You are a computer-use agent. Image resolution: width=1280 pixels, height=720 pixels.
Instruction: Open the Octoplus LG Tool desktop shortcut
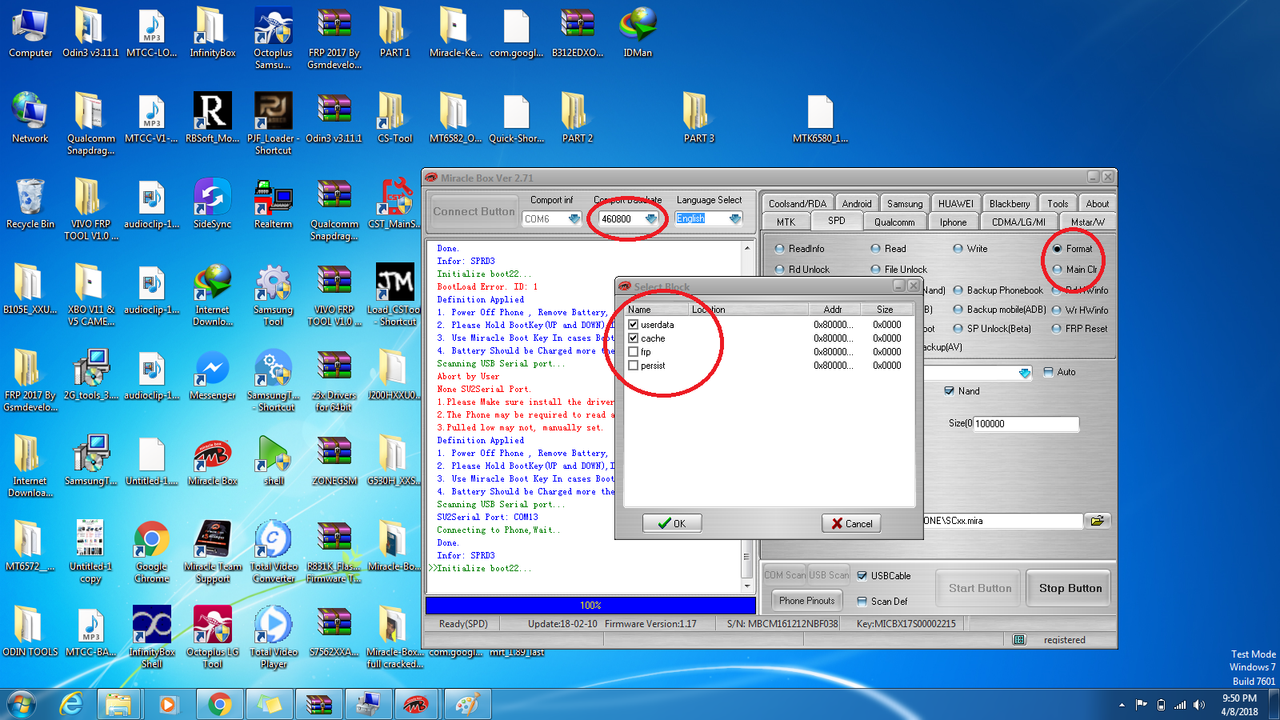point(212,639)
